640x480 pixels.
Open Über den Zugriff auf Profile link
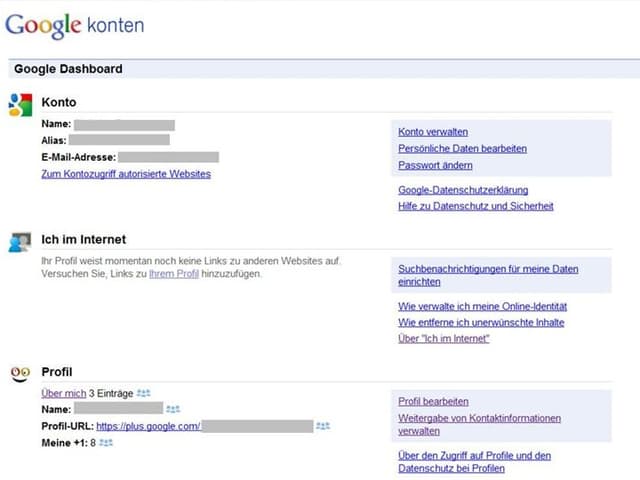(474, 462)
